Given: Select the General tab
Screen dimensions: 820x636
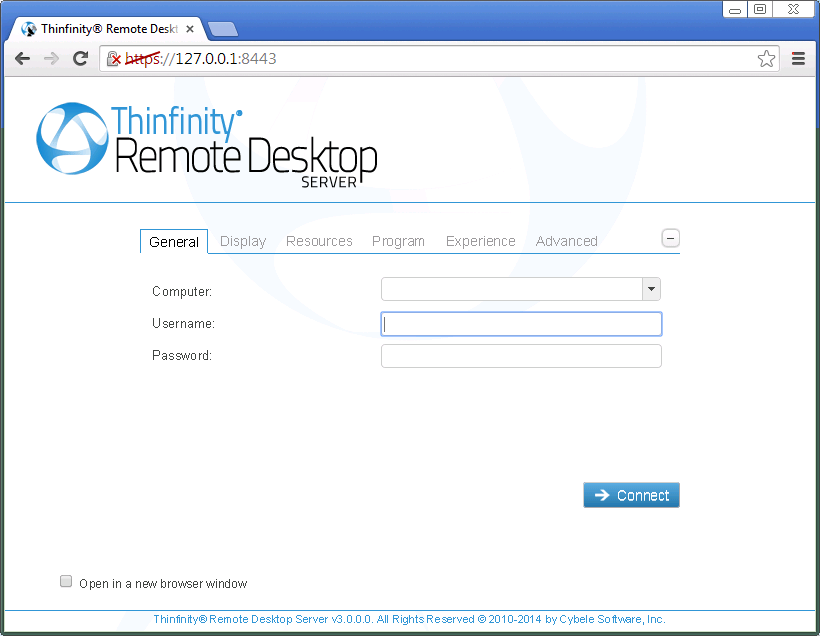Looking at the screenshot, I should coord(174,242).
